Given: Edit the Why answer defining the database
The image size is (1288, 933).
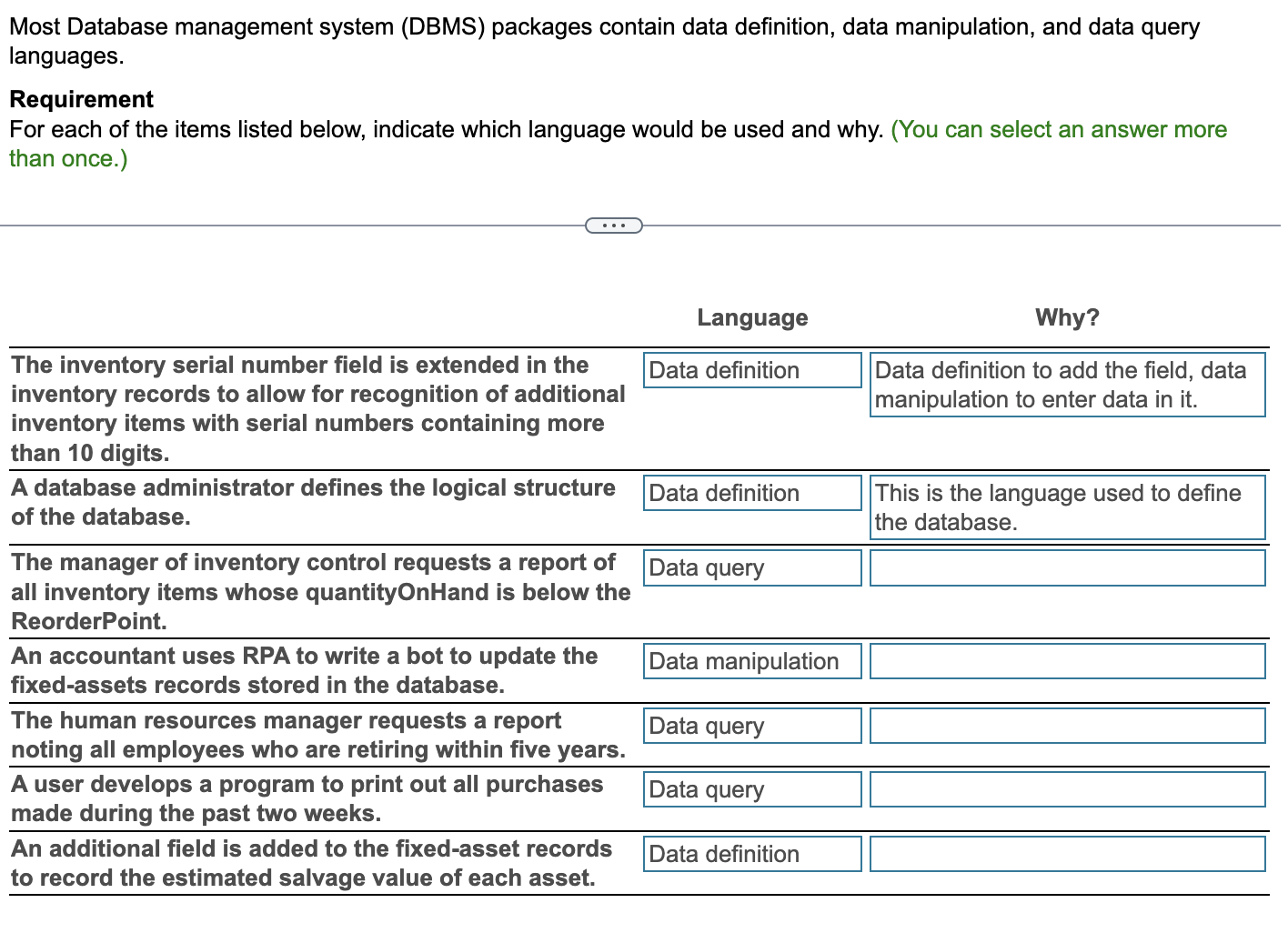Looking at the screenshot, I should tap(1066, 507).
